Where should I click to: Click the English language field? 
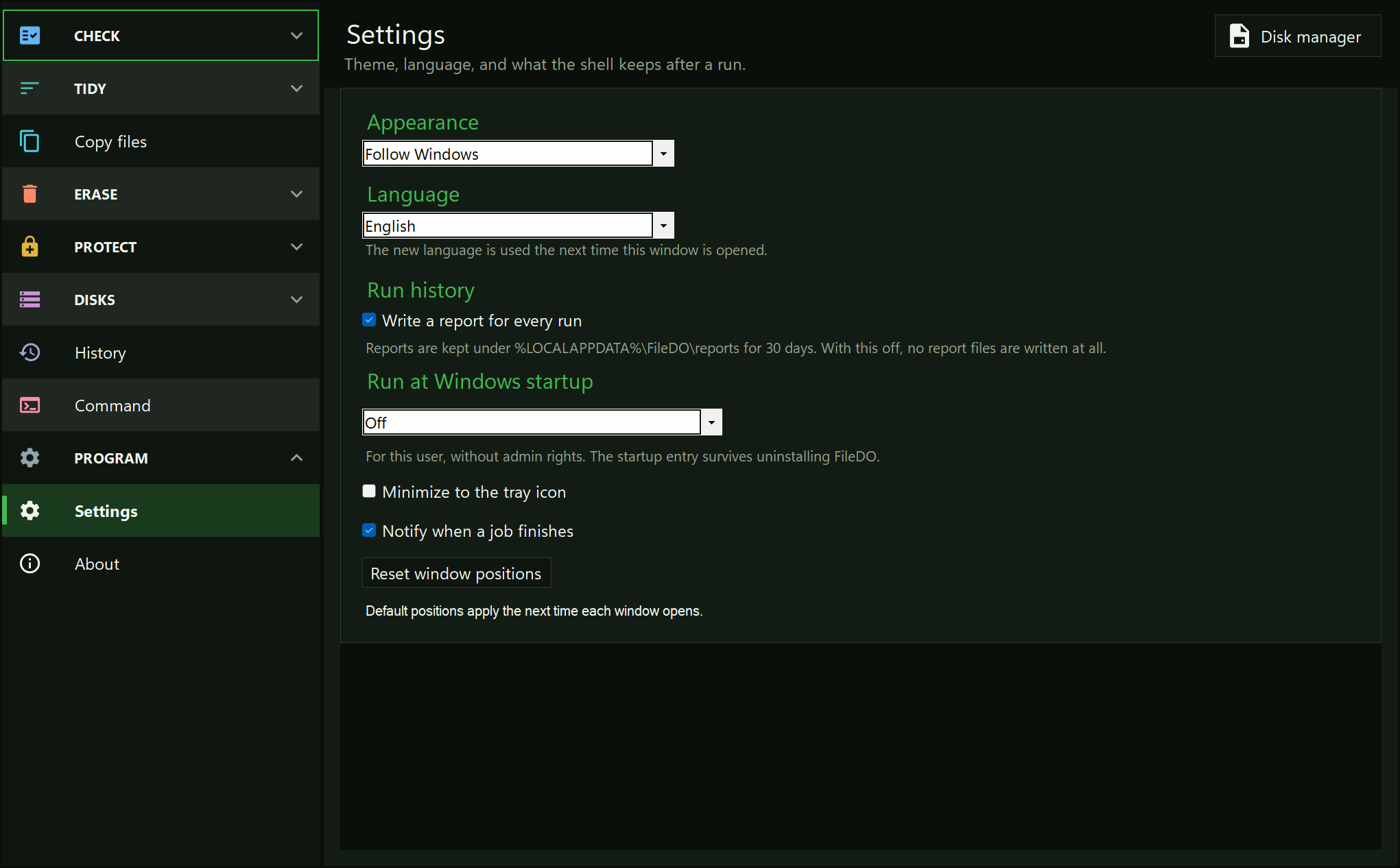[x=508, y=226]
